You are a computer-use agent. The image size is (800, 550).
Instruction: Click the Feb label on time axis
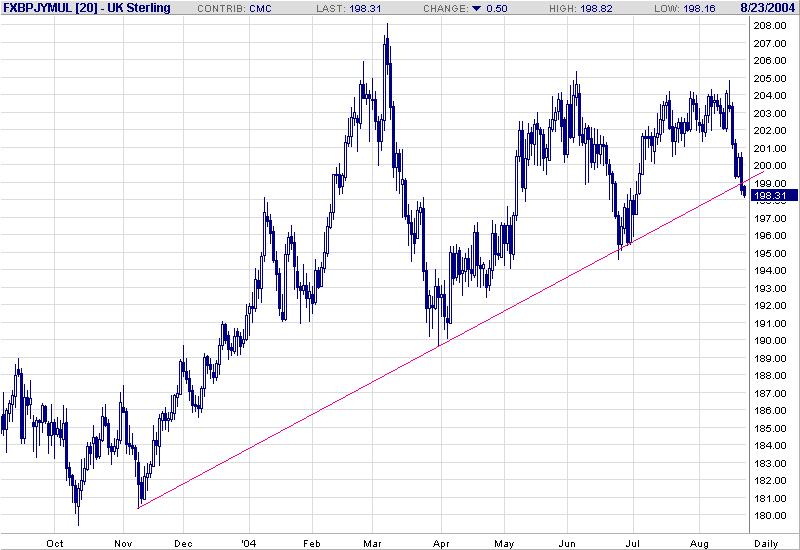(x=312, y=543)
